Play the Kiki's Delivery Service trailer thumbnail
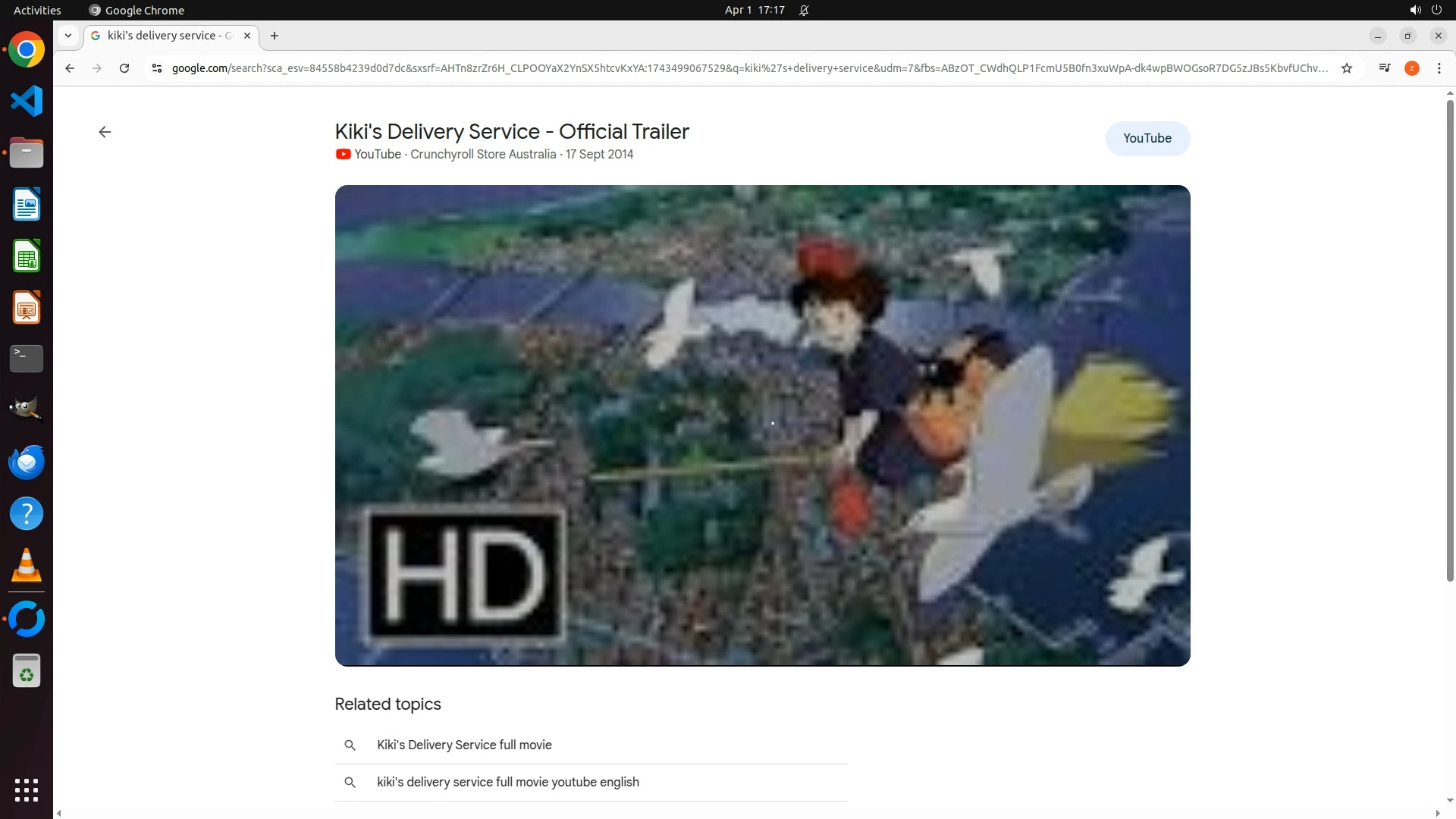The width and height of the screenshot is (1456, 819). click(x=762, y=425)
